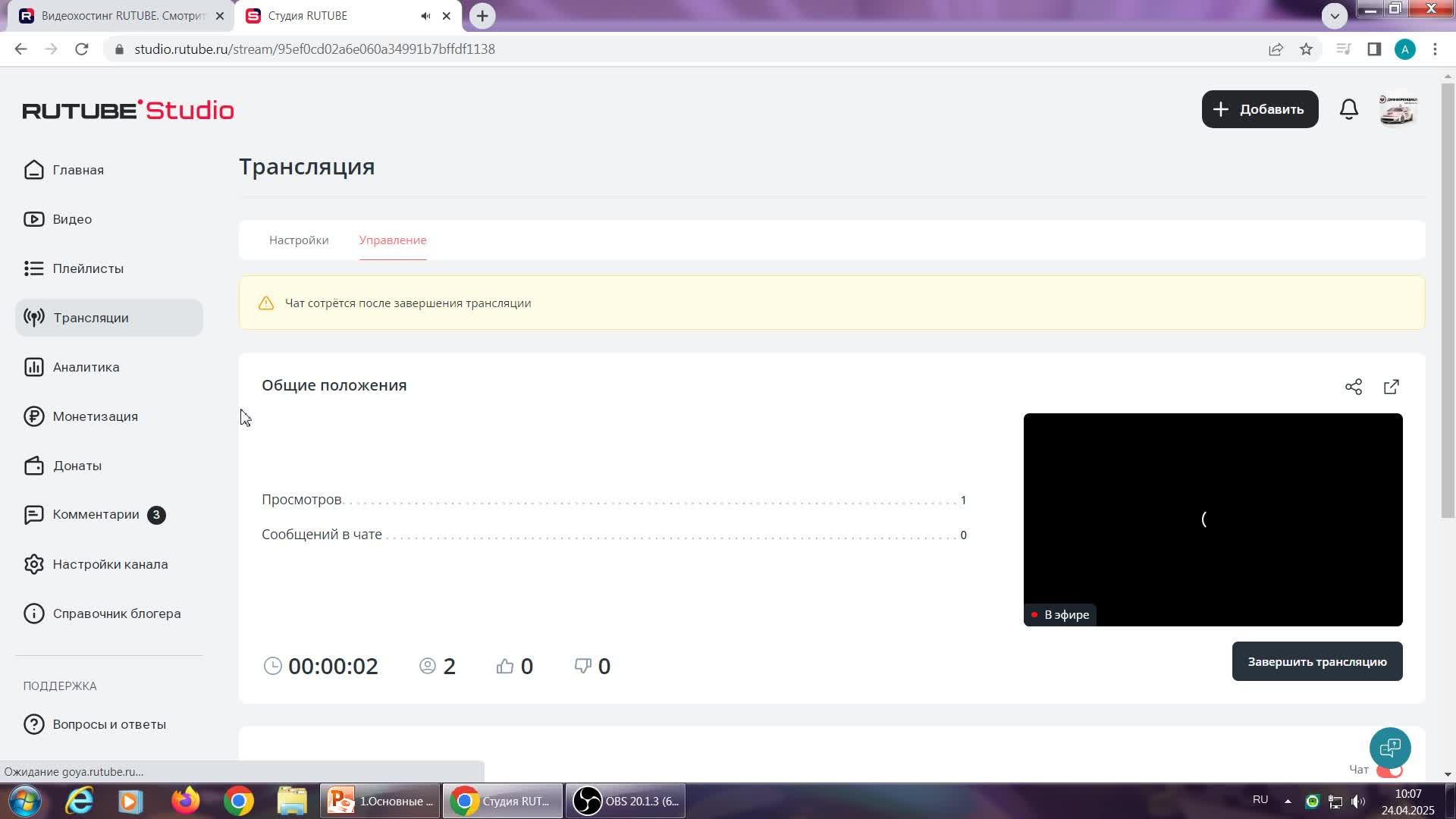The height and width of the screenshot is (819, 1456).
Task: Click the Добавить button
Action: (x=1260, y=109)
